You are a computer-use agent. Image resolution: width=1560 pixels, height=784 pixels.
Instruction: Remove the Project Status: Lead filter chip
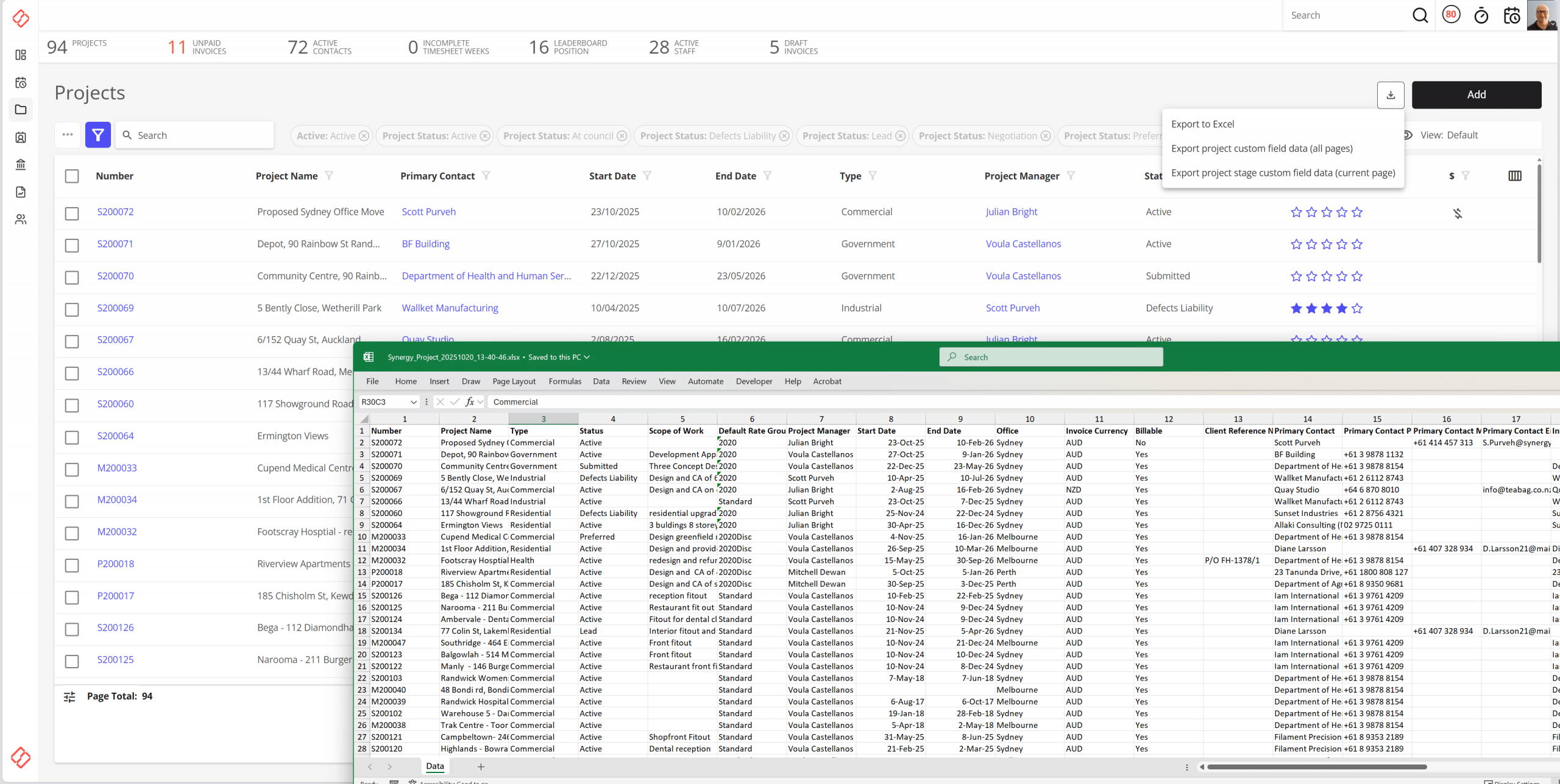(x=900, y=136)
